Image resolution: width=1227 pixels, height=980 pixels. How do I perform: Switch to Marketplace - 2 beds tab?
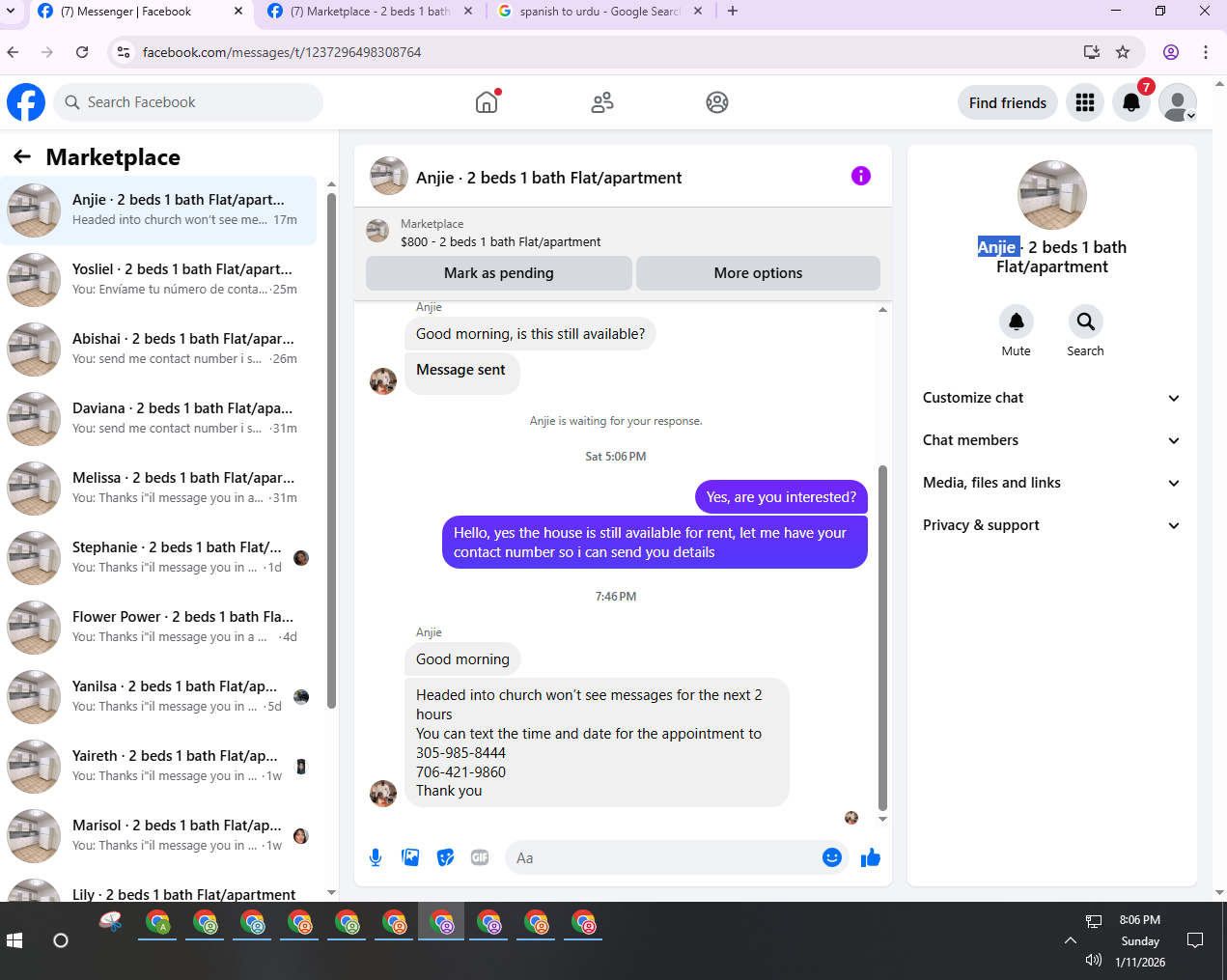point(370,12)
